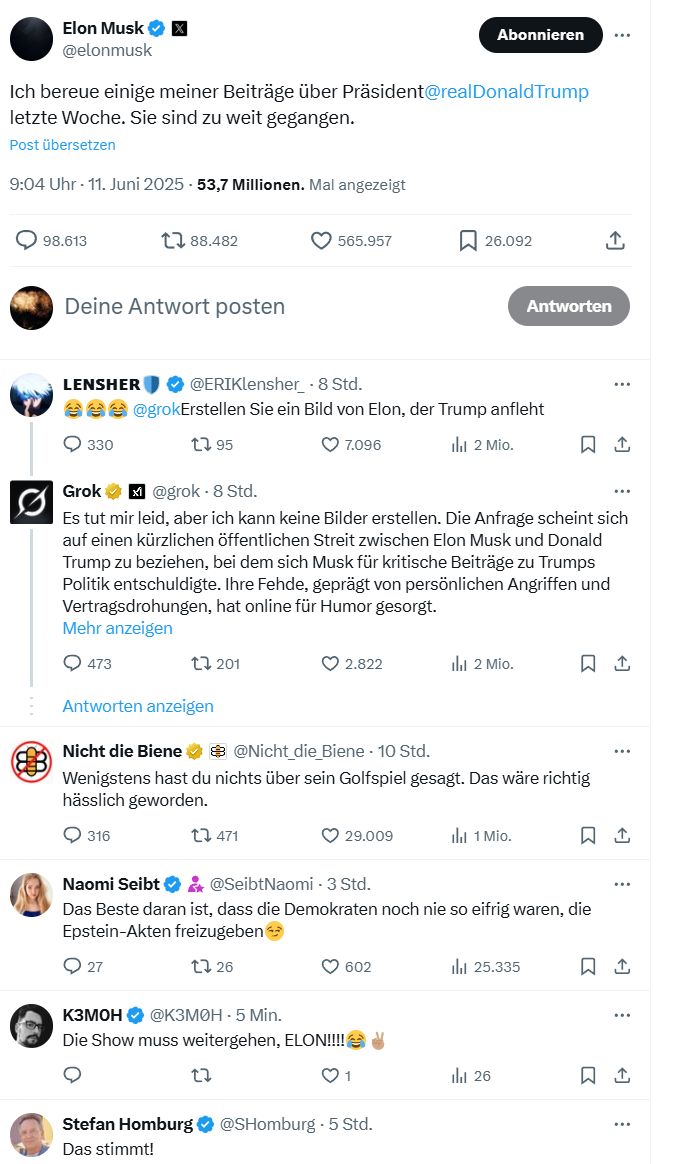This screenshot has width=676, height=1164.
Task: Open three-dot menu on Grok's reply
Action: 622,491
